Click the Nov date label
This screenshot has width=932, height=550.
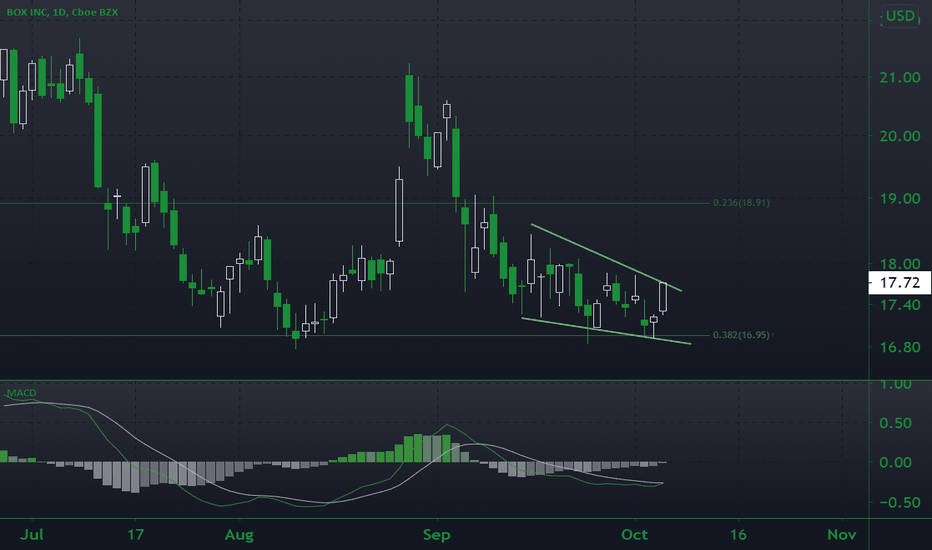point(842,535)
